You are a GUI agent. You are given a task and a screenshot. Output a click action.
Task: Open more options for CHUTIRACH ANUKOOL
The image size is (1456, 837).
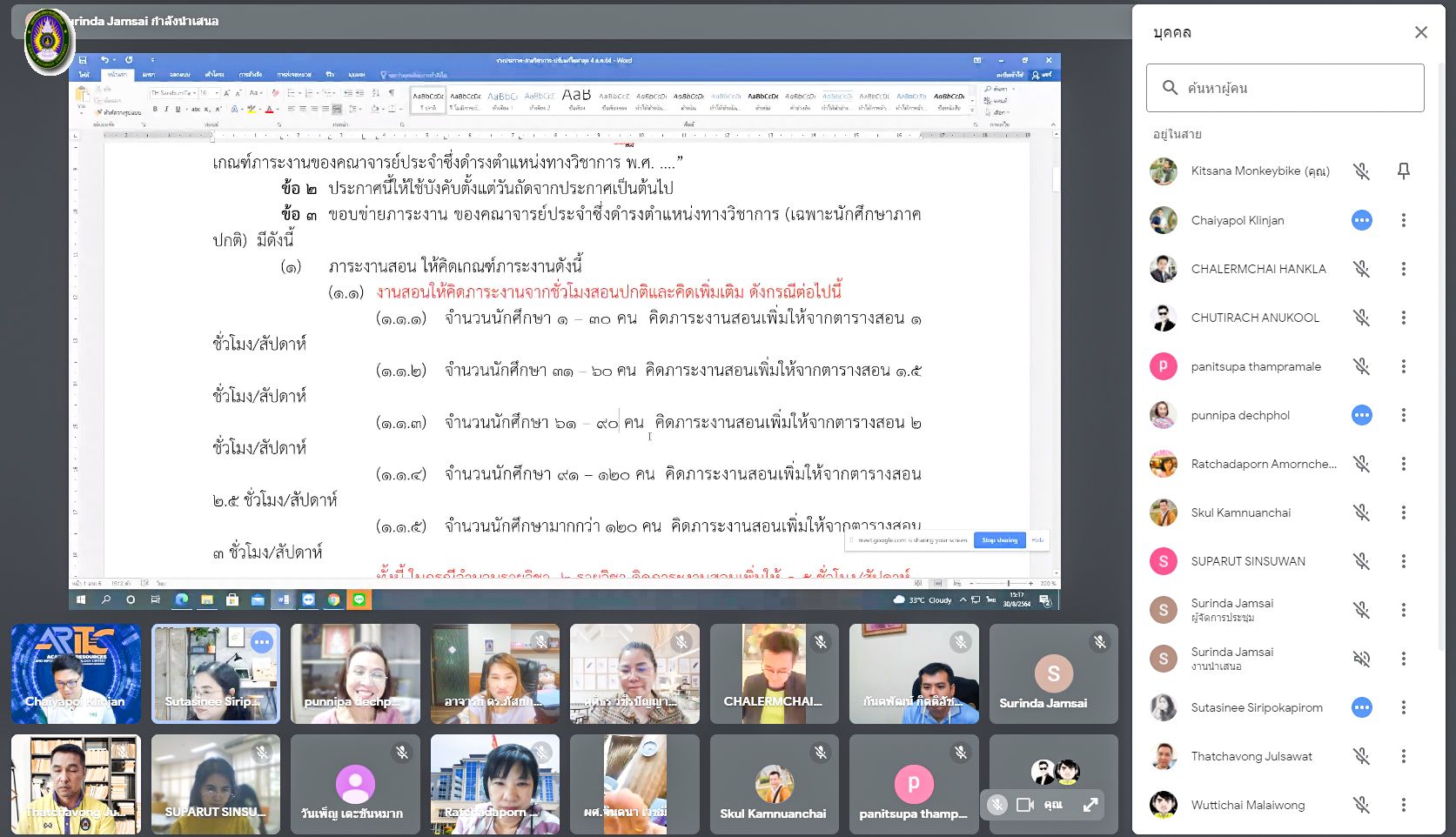[x=1403, y=318]
